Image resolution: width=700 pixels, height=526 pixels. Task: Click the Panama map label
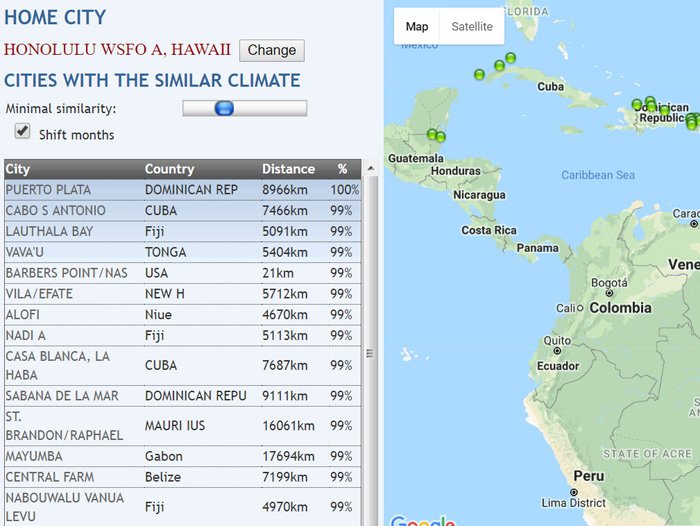point(538,248)
